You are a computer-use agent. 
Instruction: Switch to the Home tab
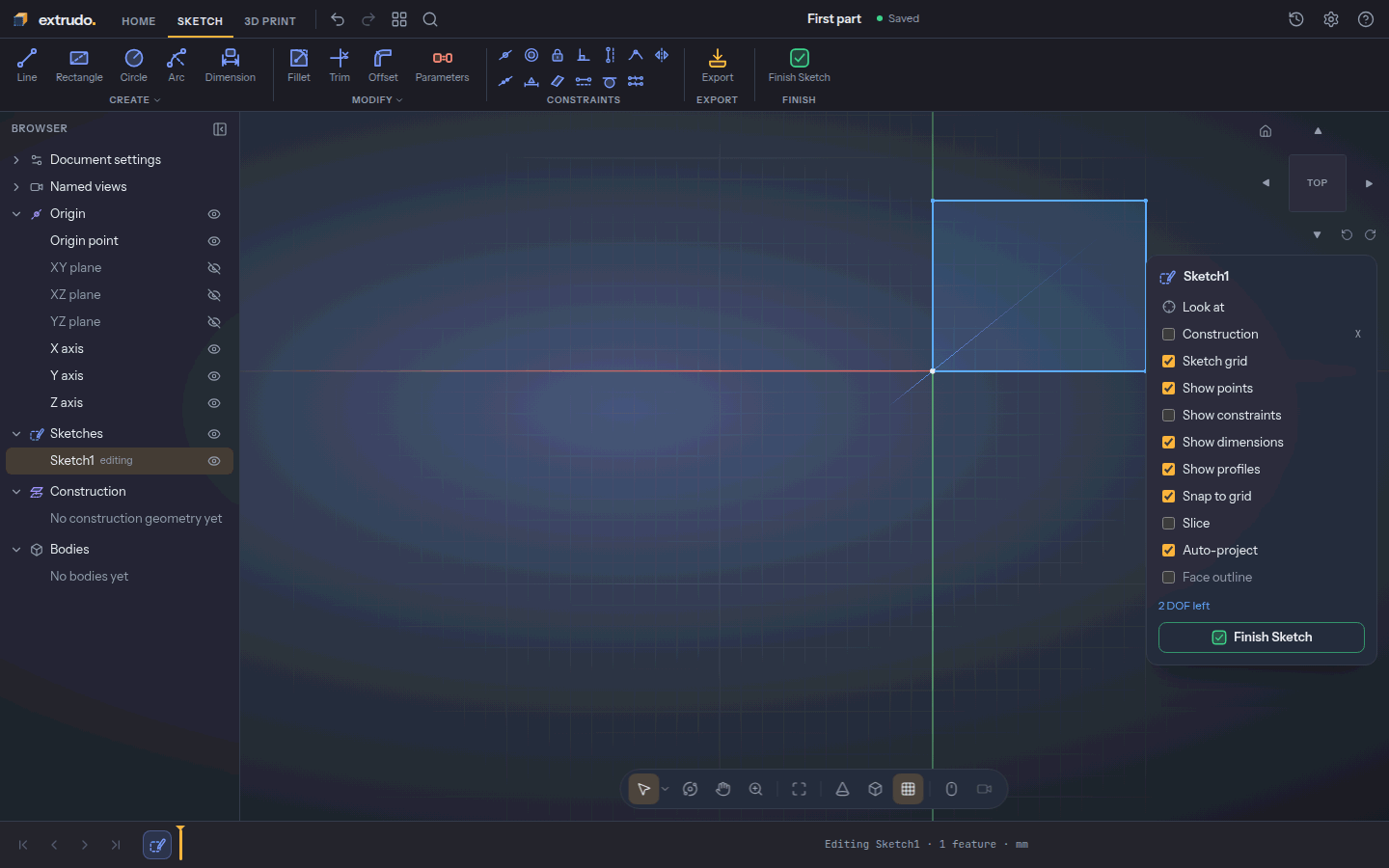[x=139, y=21]
